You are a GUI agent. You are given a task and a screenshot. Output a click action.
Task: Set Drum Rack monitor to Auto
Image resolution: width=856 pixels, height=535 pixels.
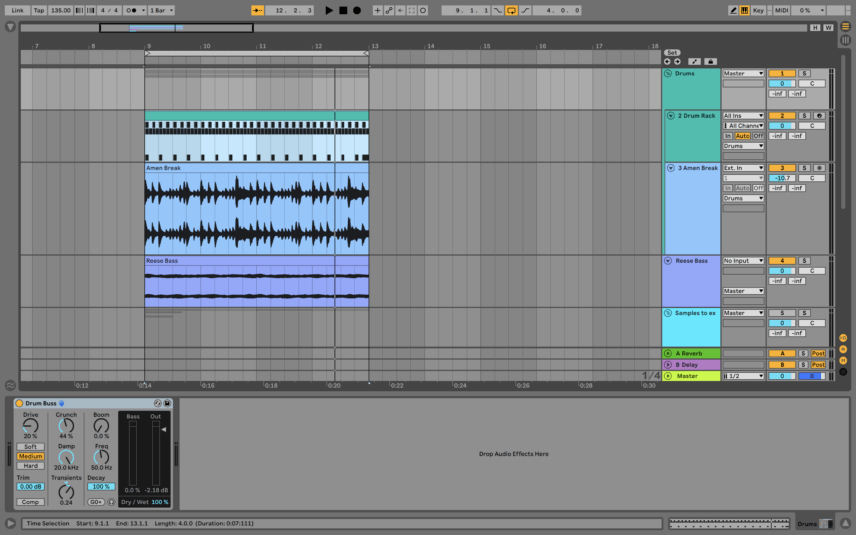tap(742, 136)
